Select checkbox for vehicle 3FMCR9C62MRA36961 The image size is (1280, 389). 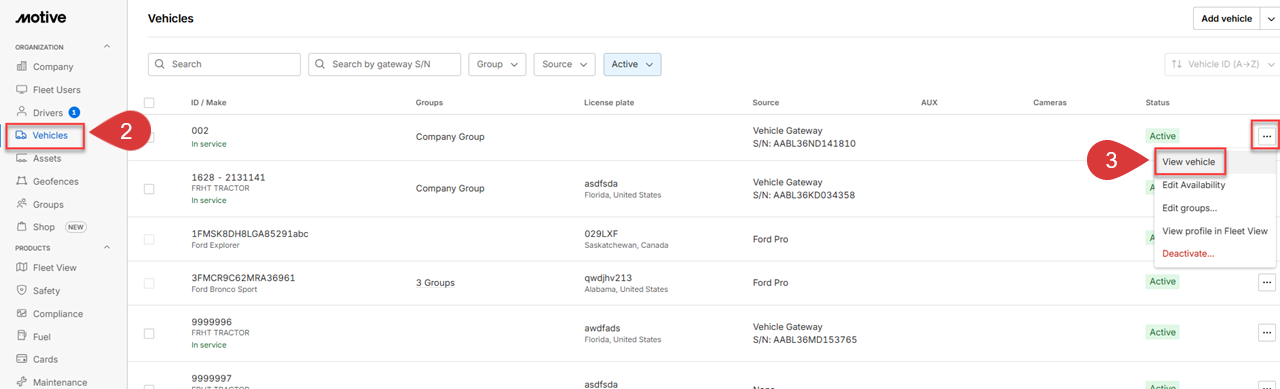coord(149,283)
